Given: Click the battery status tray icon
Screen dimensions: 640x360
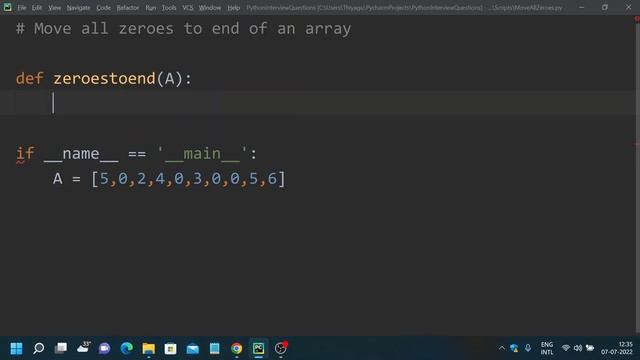Looking at the screenshot, I should pyautogui.click(x=590, y=348).
